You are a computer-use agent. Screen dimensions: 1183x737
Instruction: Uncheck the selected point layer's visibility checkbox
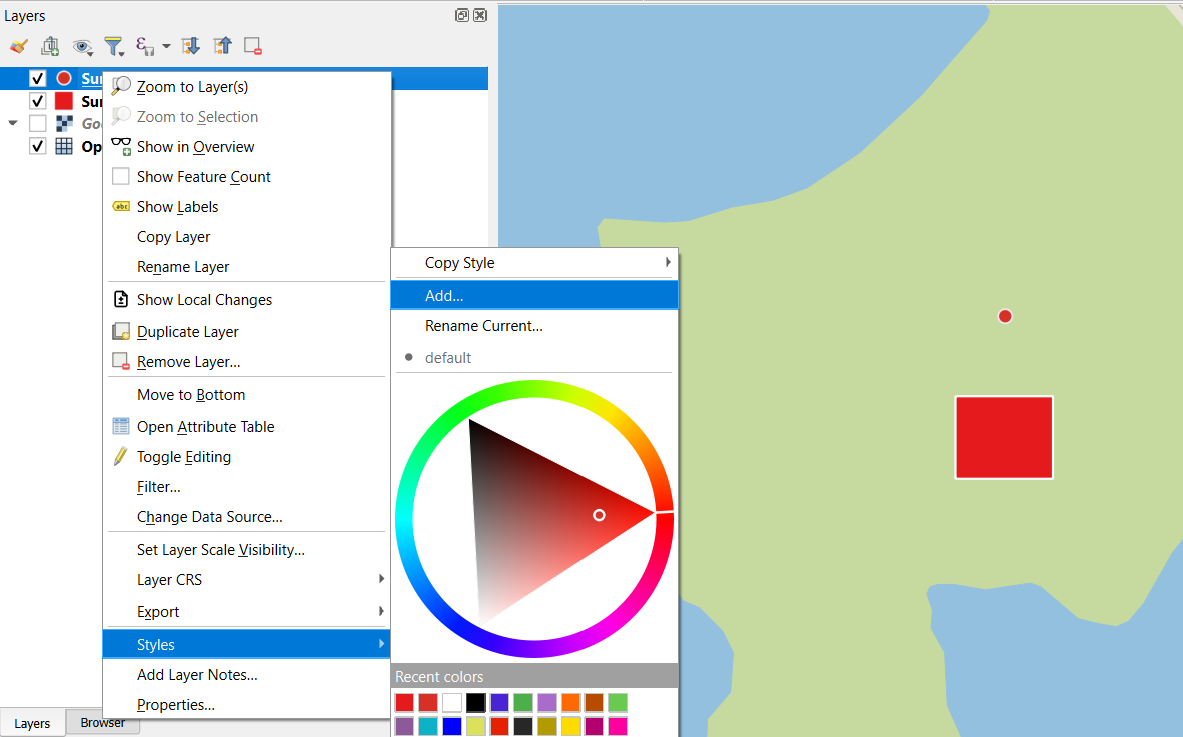[x=37, y=78]
